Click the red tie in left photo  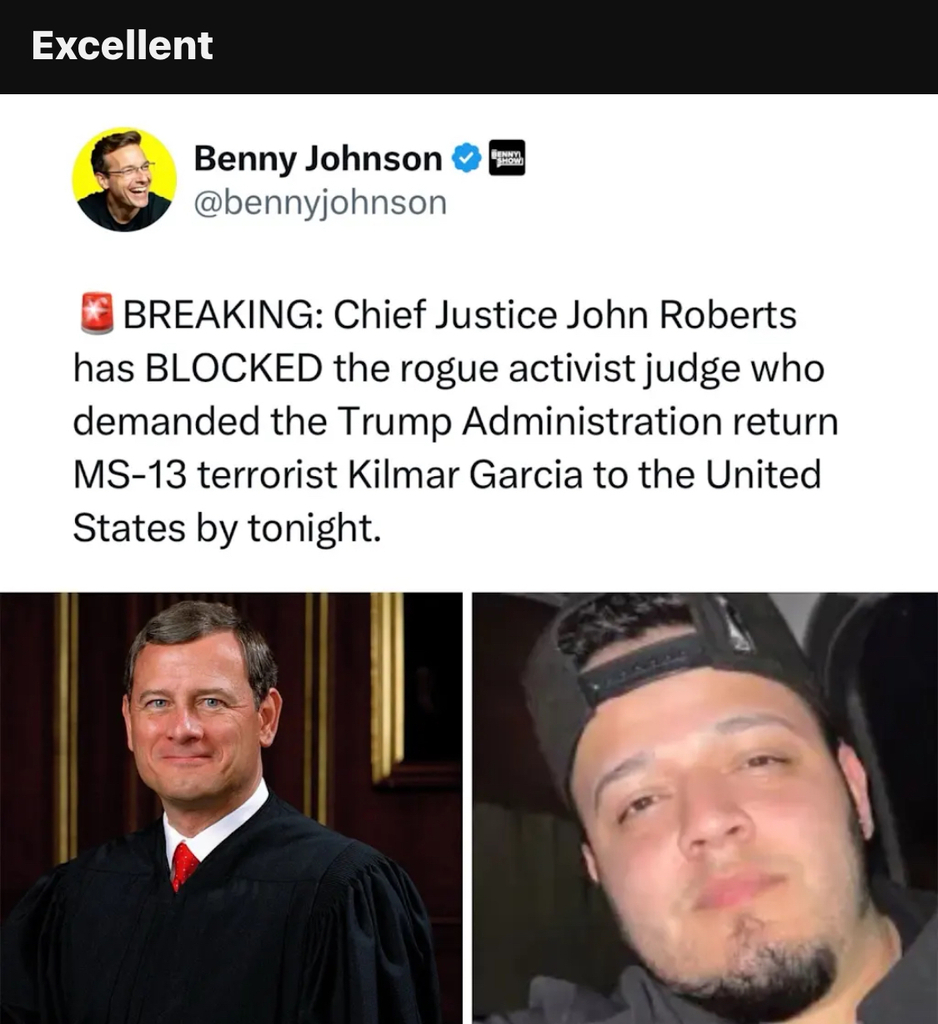(x=184, y=866)
